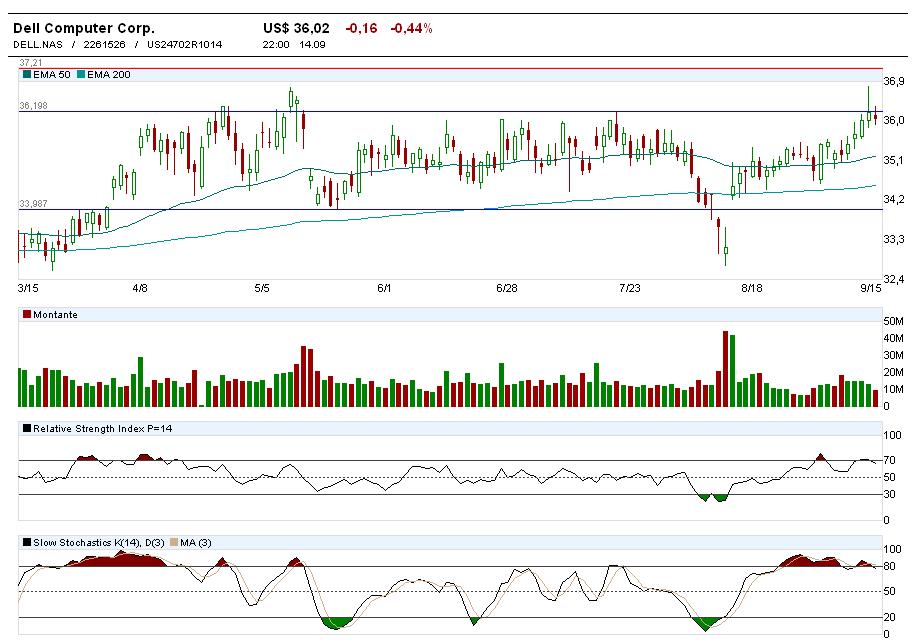This screenshot has height=643, width=913.
Task: Click the 6/28 date axis label
Action: [507, 288]
